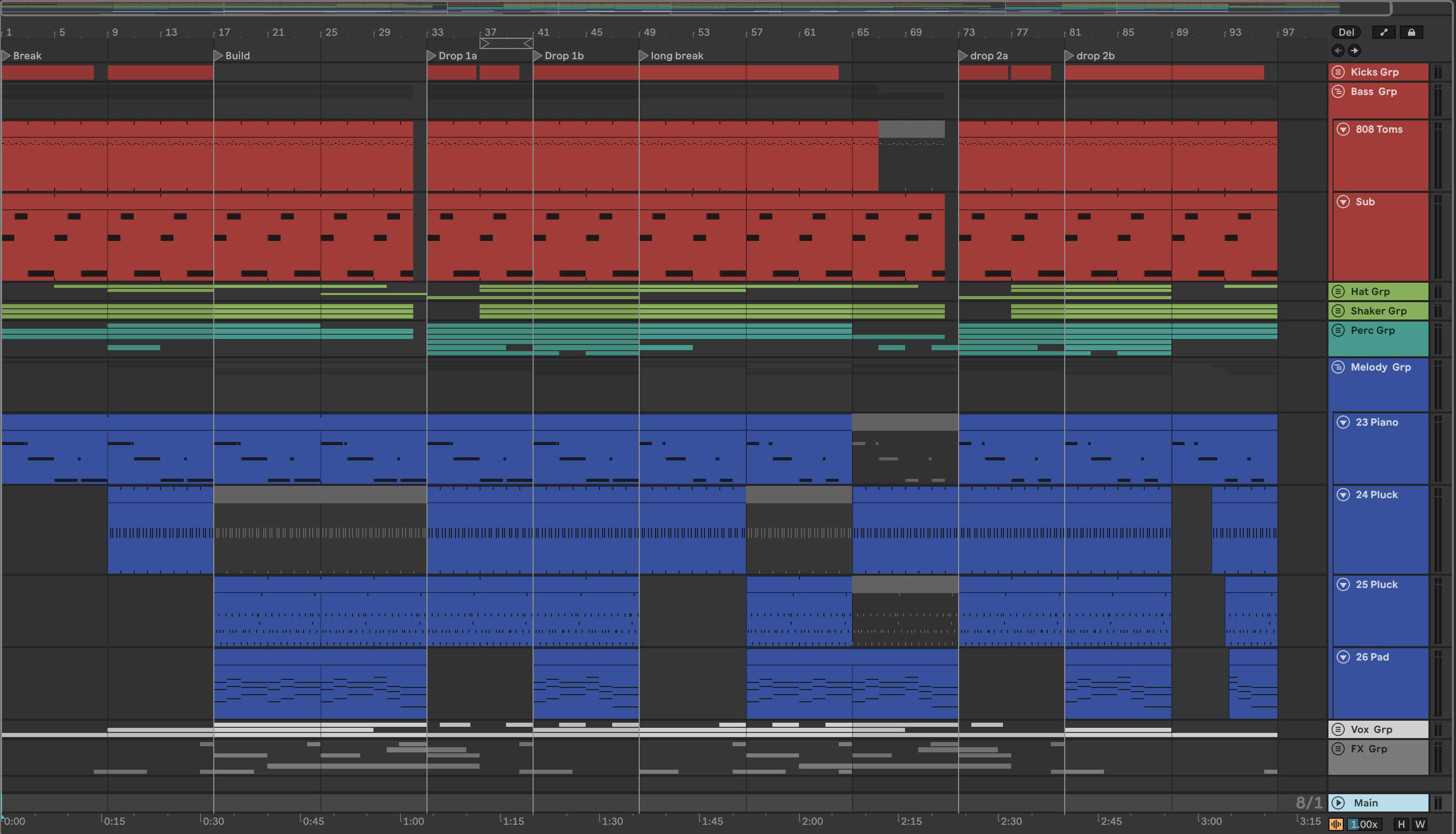Click the lock envelopes padlock icon
The image size is (1456, 834).
coord(1411,32)
